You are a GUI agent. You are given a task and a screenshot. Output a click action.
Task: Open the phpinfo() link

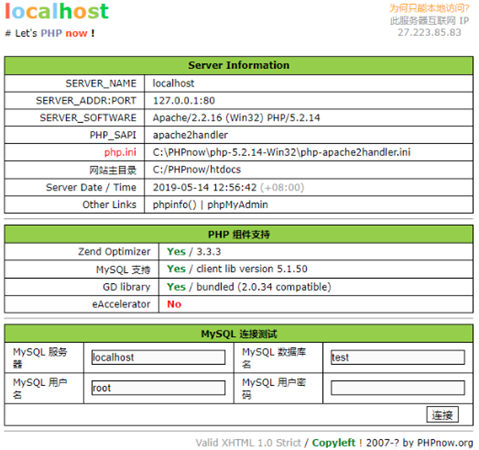[175, 205]
